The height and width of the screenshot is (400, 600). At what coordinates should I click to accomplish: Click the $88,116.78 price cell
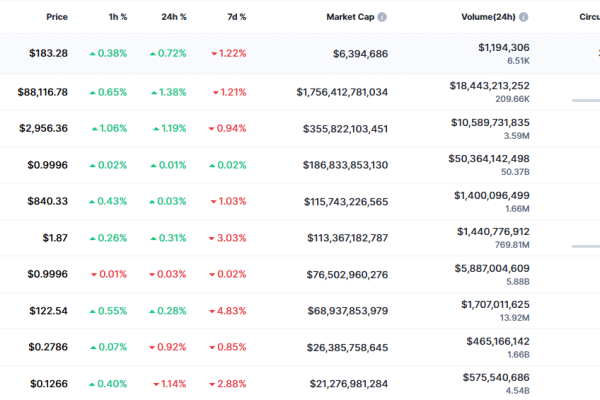coord(42,92)
